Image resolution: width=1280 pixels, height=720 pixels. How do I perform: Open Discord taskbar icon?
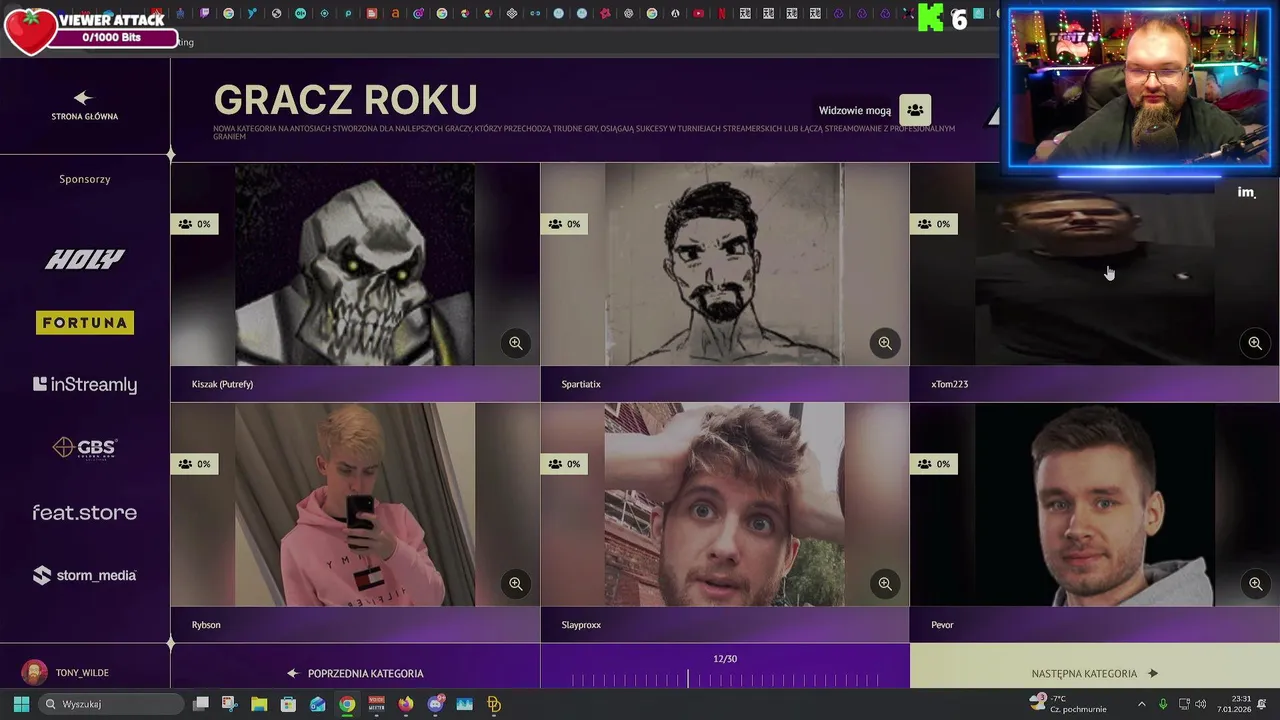(435, 704)
